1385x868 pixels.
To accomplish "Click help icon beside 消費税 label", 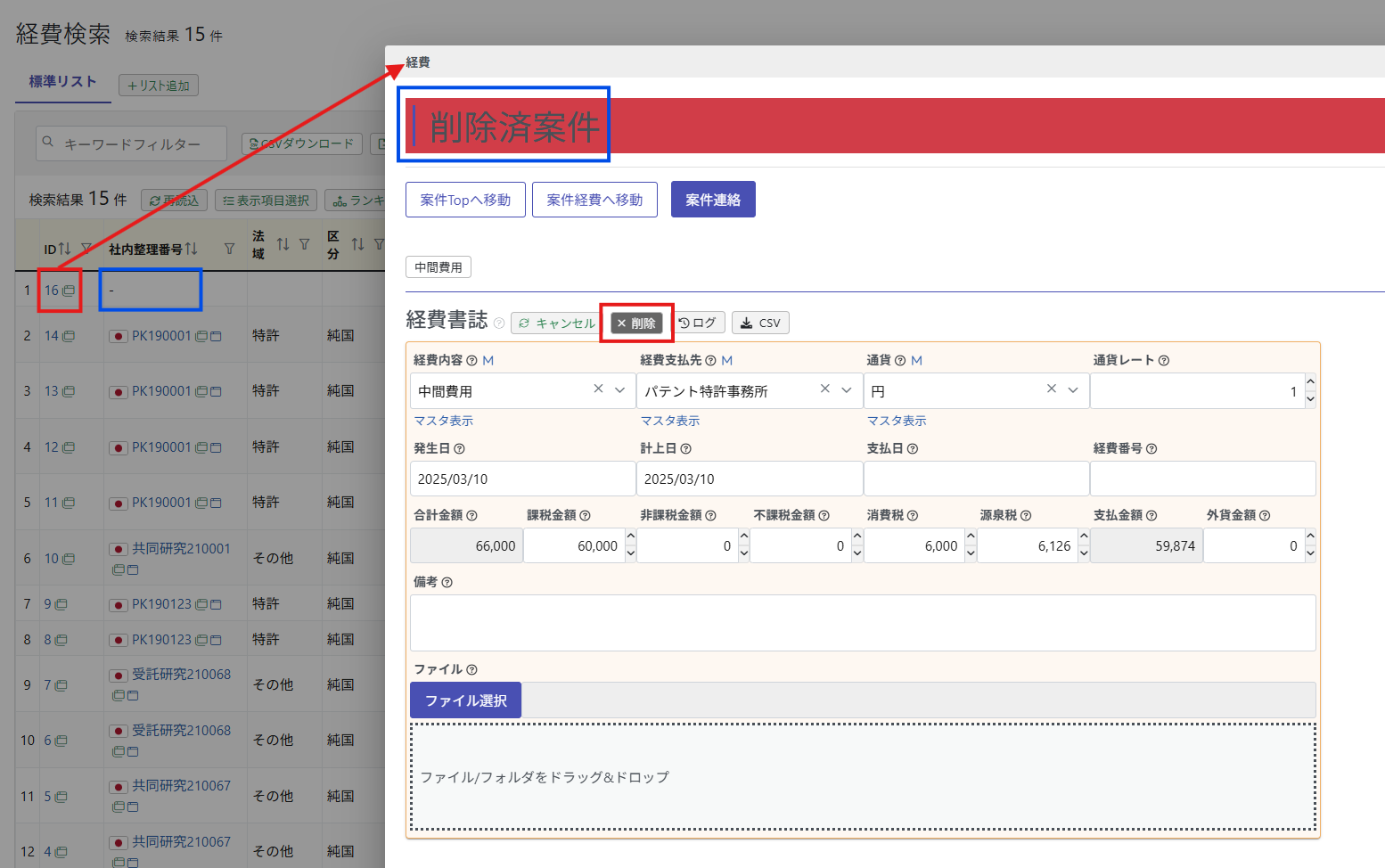I will (x=913, y=516).
